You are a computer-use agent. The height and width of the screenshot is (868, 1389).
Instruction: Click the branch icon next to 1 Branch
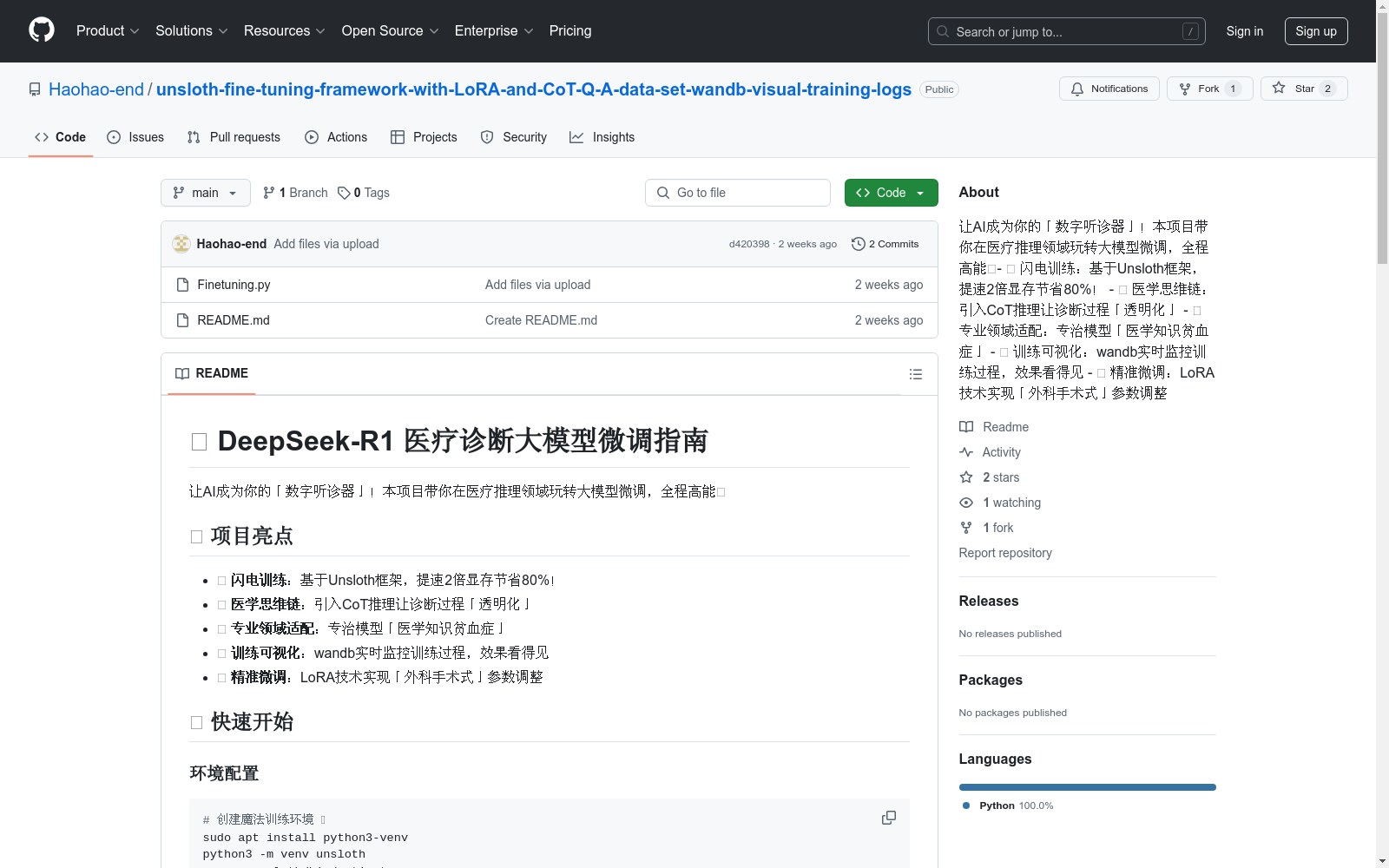269,193
